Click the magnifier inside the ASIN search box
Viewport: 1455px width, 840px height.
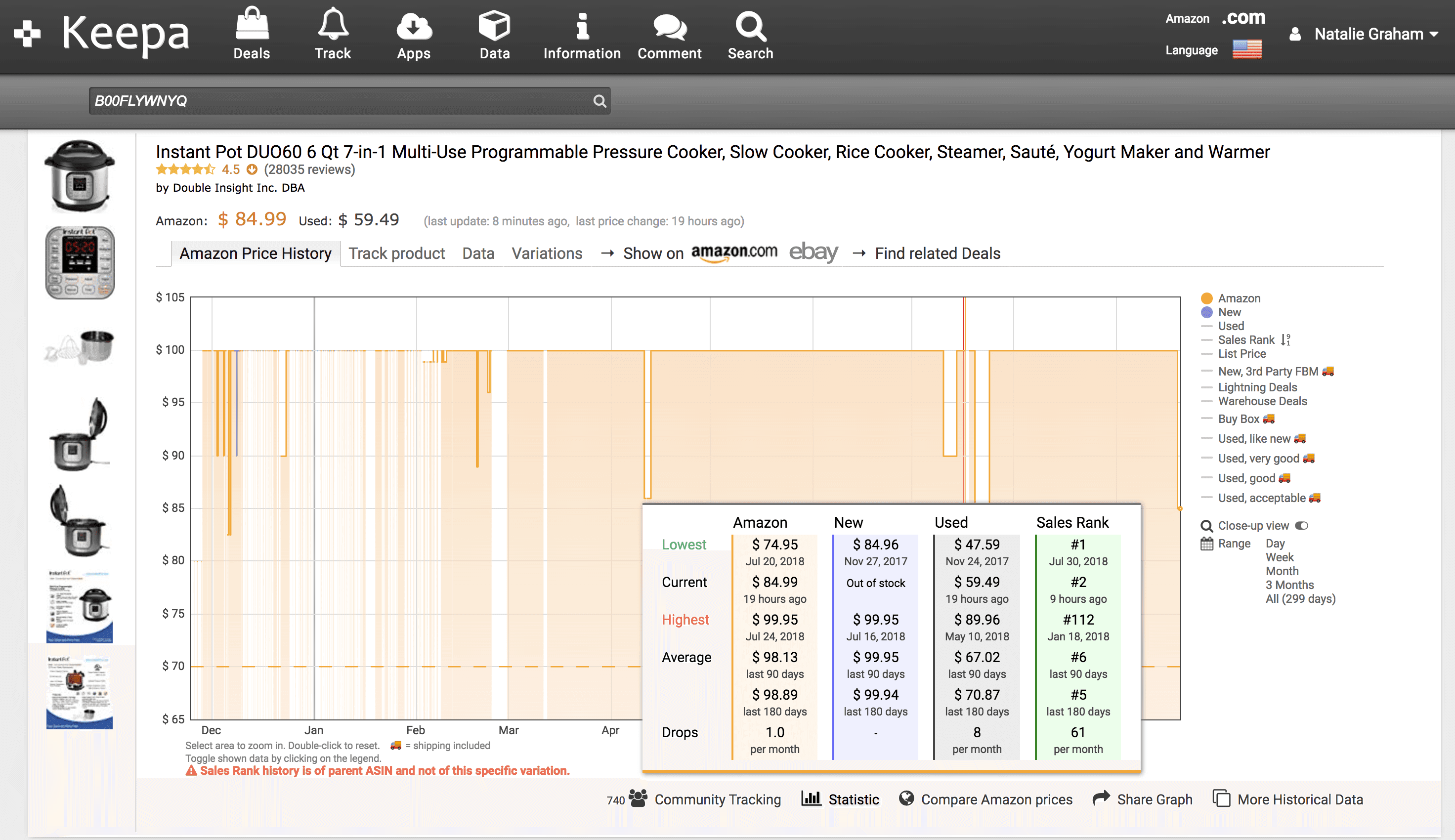point(599,101)
